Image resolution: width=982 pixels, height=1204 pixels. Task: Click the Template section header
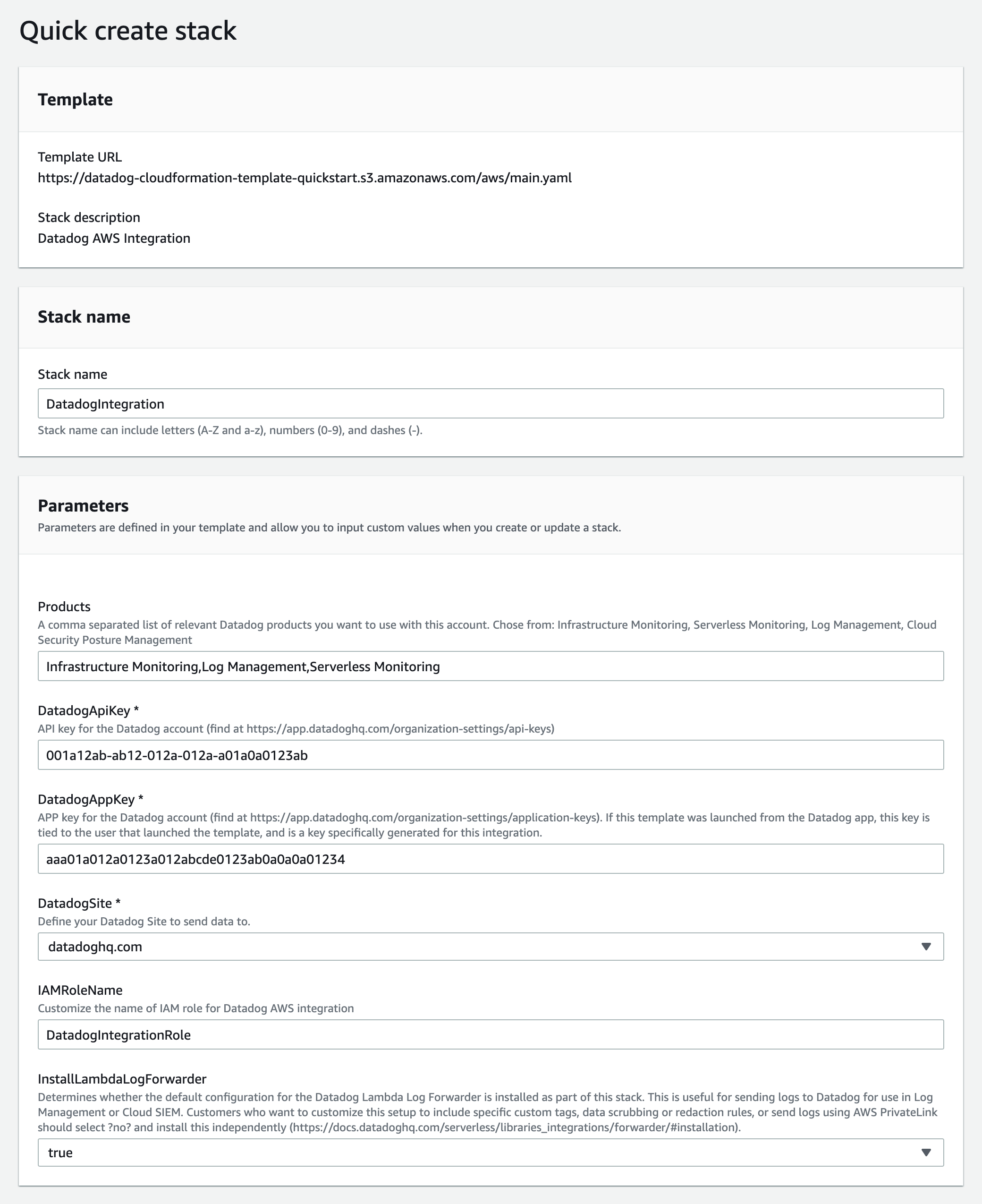click(75, 100)
